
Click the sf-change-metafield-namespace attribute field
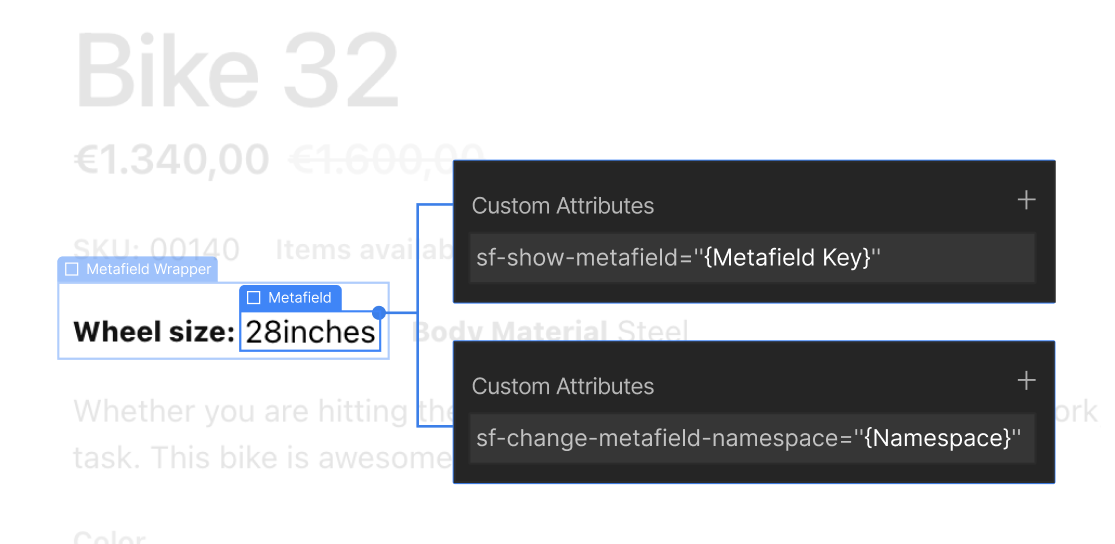click(752, 438)
